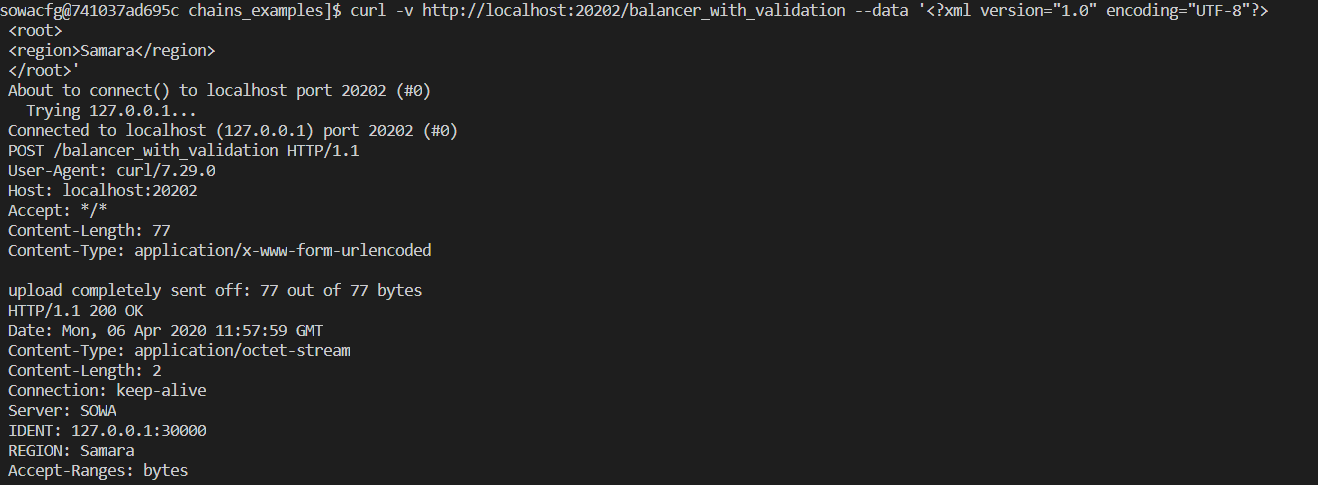Click the Host: localhost:20202 header line
Image resolution: width=1318 pixels, height=485 pixels.
click(102, 191)
